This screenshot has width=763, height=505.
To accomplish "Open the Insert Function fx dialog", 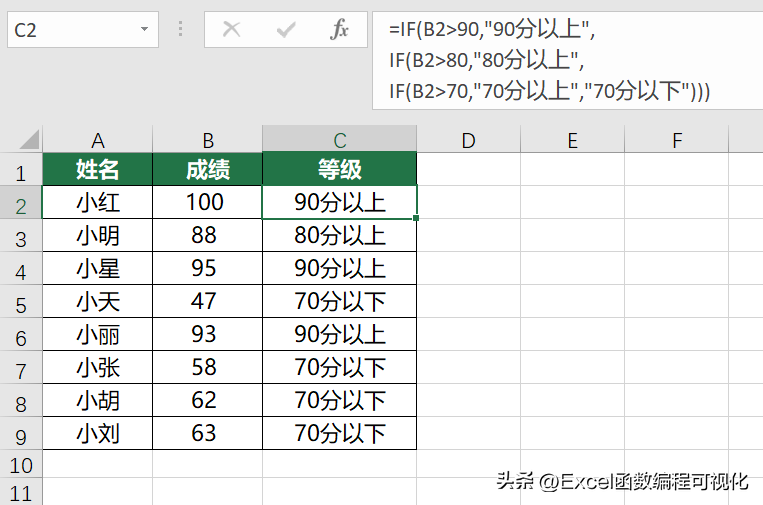I will pos(339,29).
